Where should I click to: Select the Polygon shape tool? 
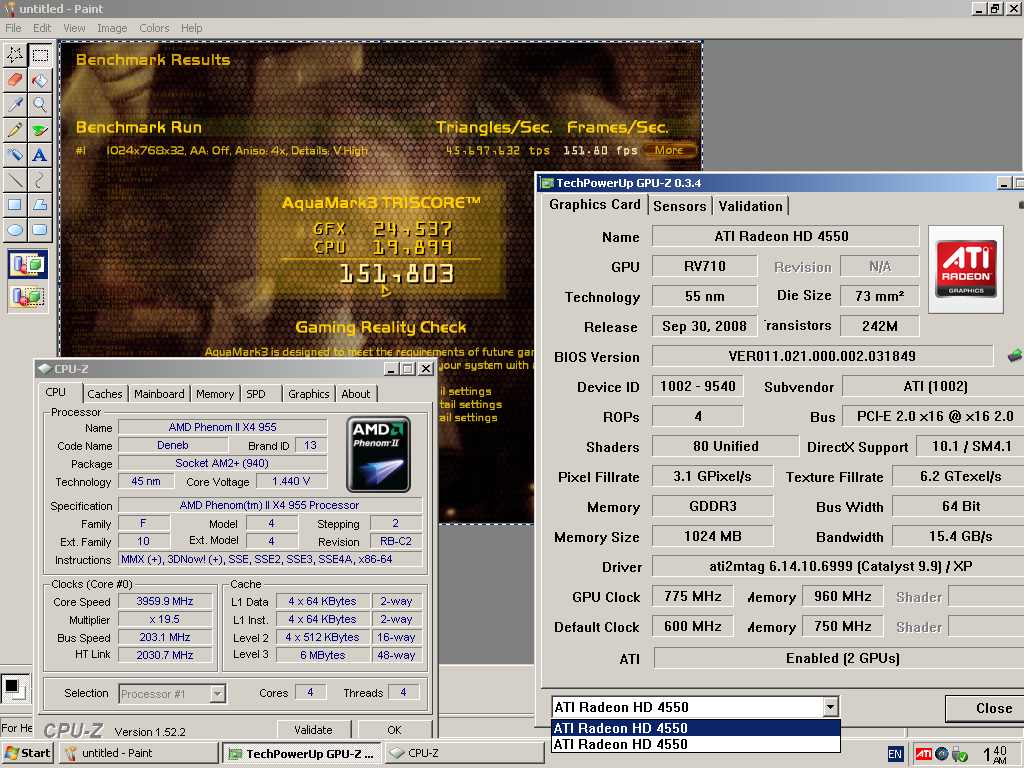(x=40, y=204)
